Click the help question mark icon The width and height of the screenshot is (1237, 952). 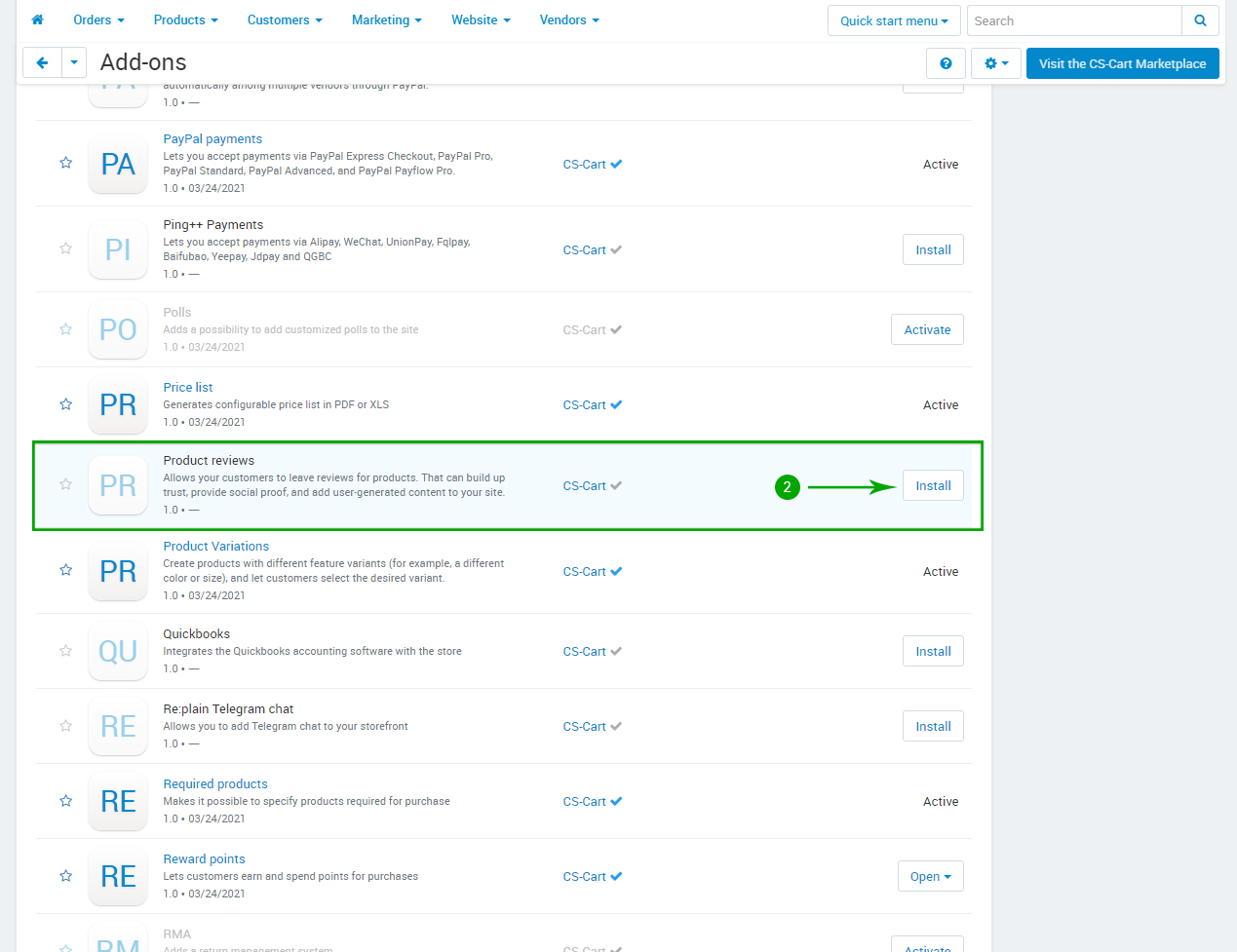[x=945, y=63]
